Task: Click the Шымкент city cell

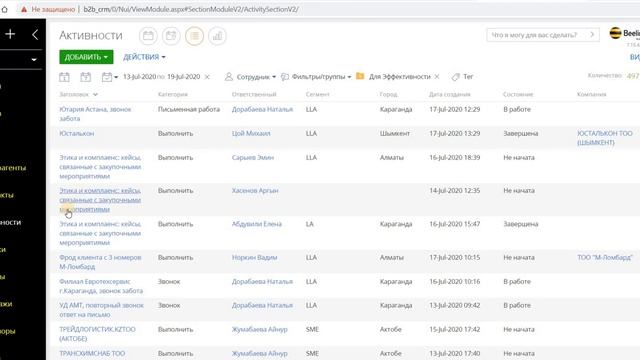Action: point(395,133)
